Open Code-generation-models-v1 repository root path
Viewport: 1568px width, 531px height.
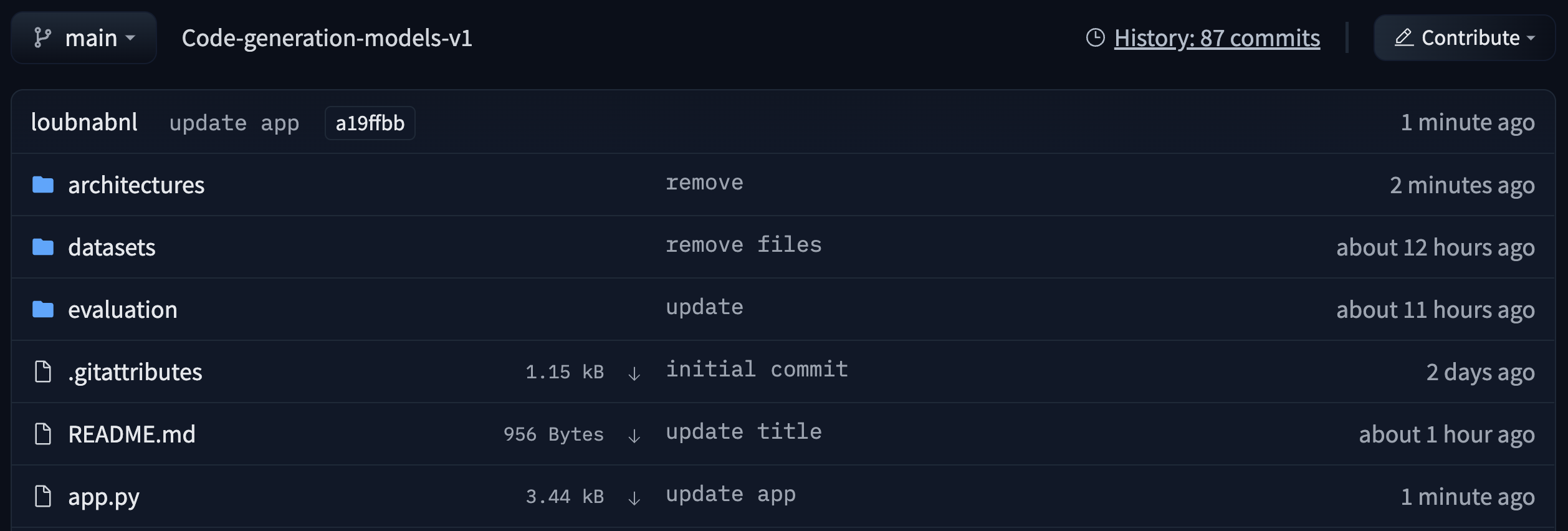[x=327, y=38]
